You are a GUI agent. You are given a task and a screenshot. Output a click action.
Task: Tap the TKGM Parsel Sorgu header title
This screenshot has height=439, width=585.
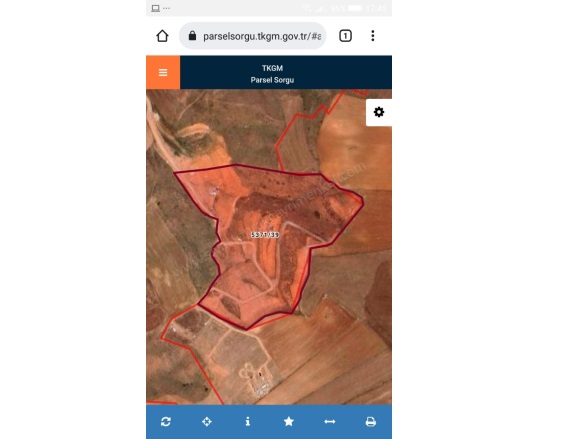click(x=272, y=74)
